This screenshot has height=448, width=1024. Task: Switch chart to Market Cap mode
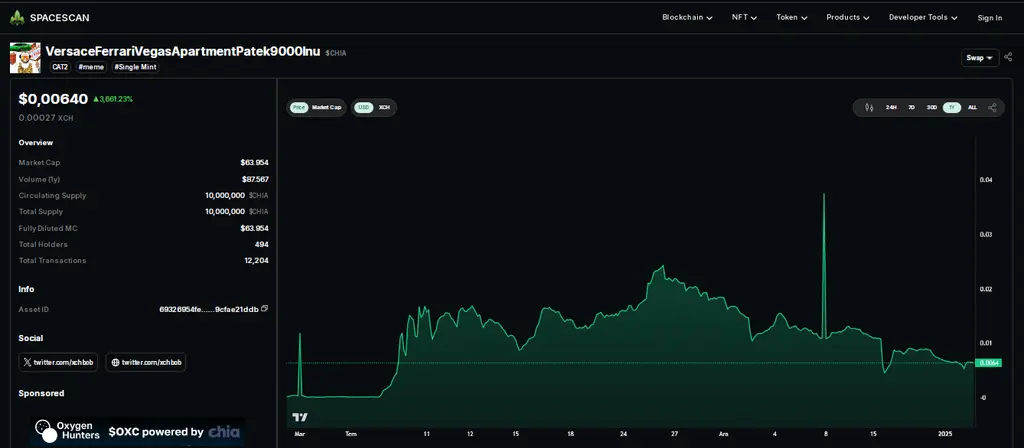point(327,108)
